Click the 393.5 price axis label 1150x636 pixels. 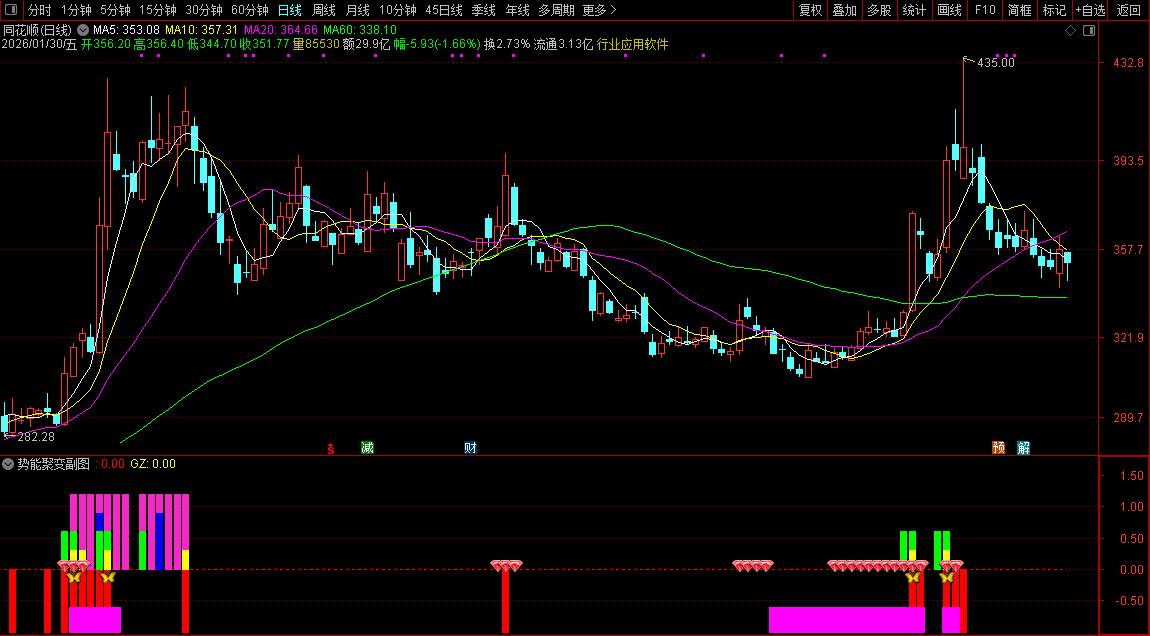coord(1128,161)
